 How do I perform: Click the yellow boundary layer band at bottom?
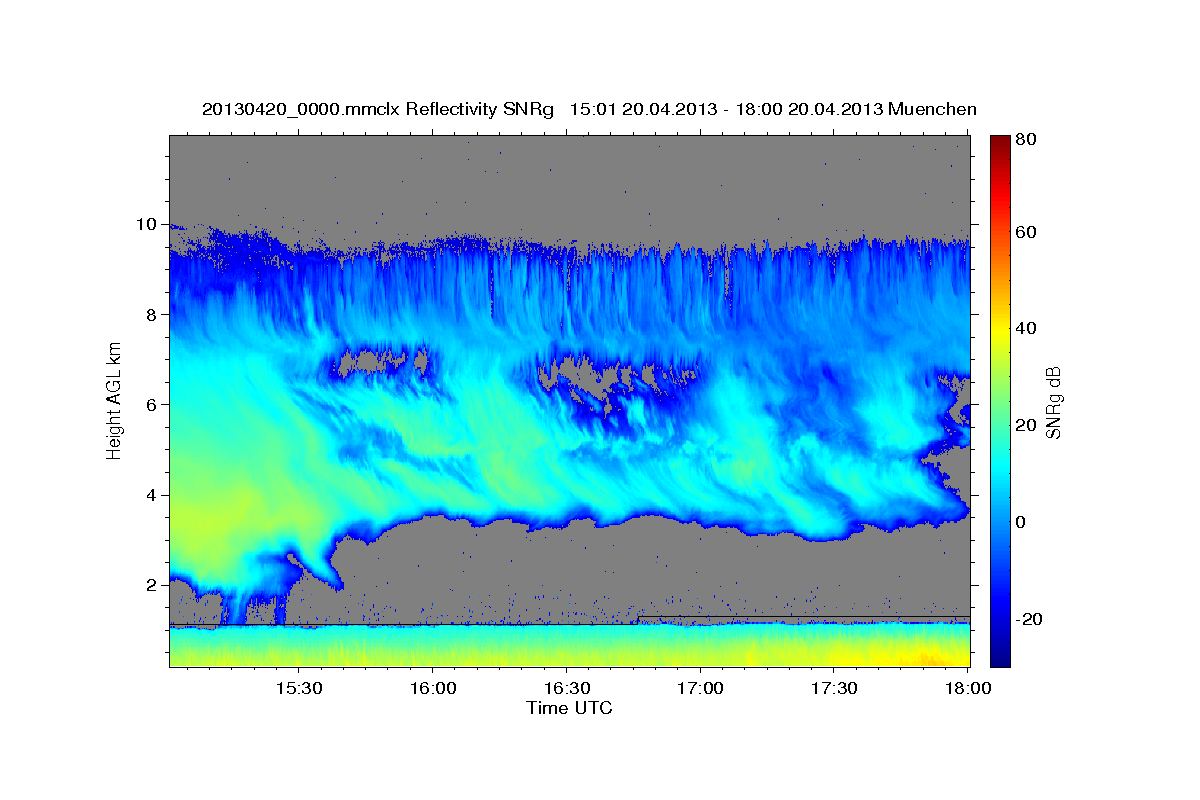[570, 653]
